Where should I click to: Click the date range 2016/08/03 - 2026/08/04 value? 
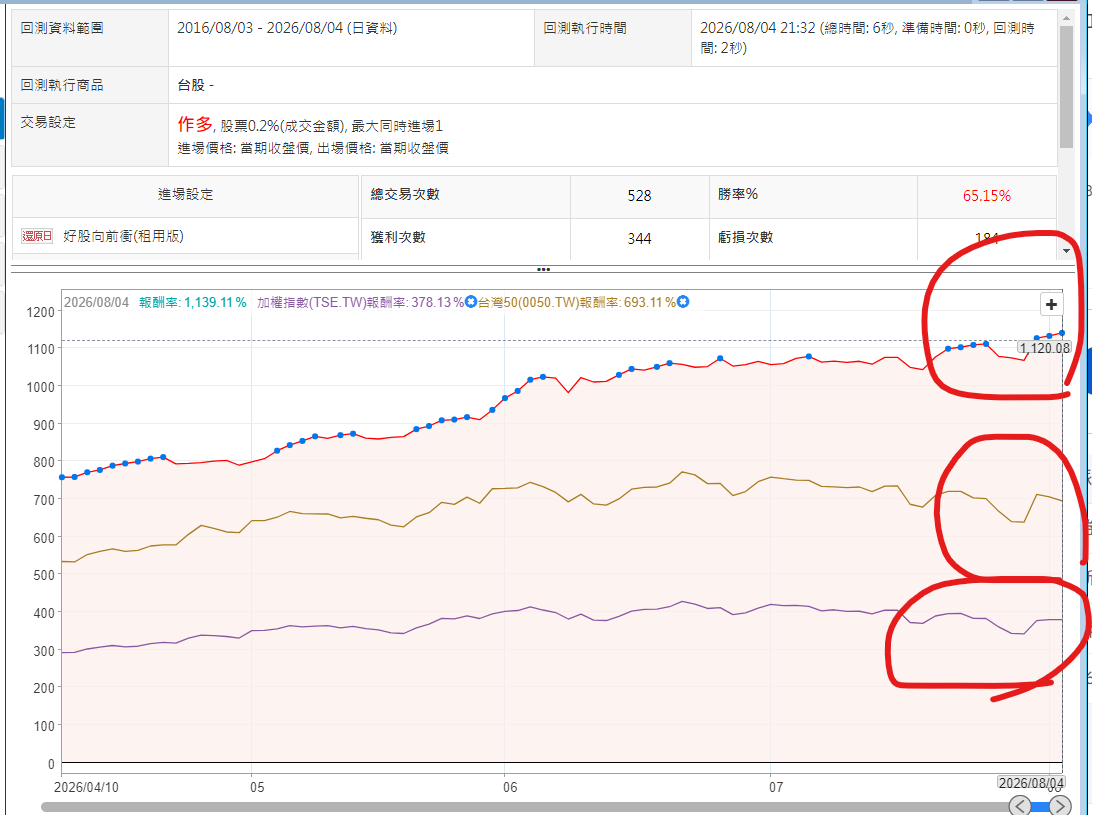[287, 28]
